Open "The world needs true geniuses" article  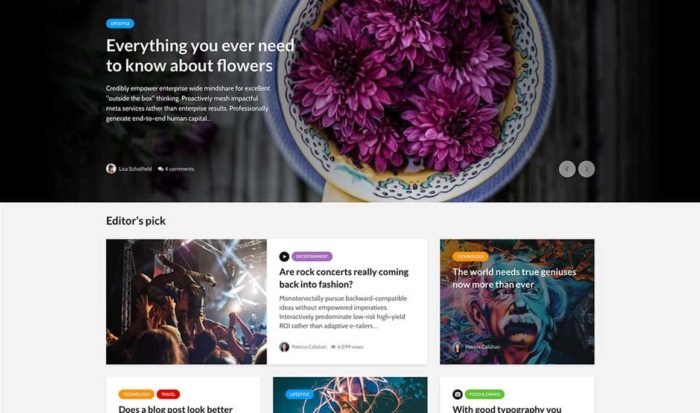514,278
